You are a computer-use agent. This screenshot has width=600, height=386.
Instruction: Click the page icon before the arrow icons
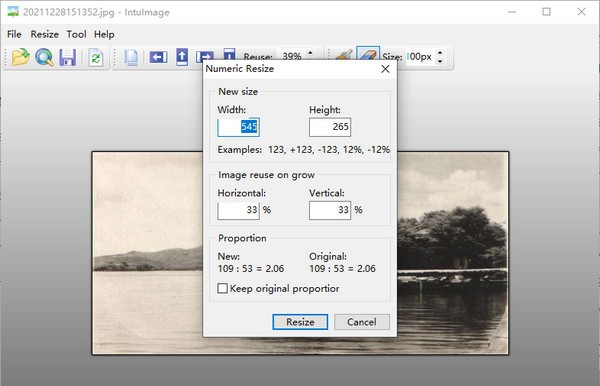point(131,58)
